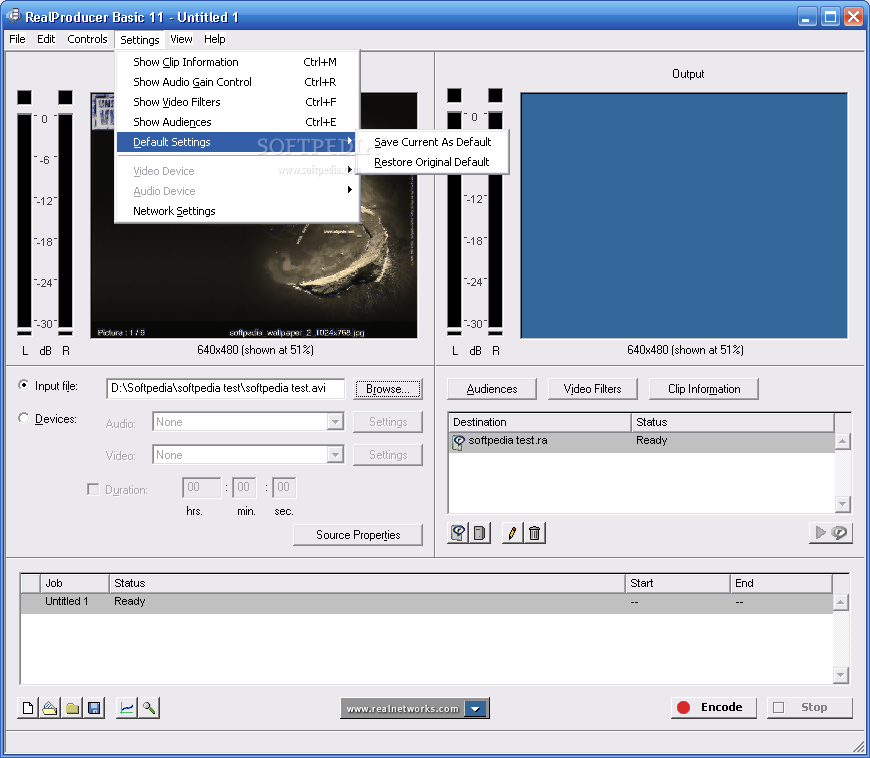Click the magnifier log viewer icon
Screen dimensions: 870x758
click(149, 708)
